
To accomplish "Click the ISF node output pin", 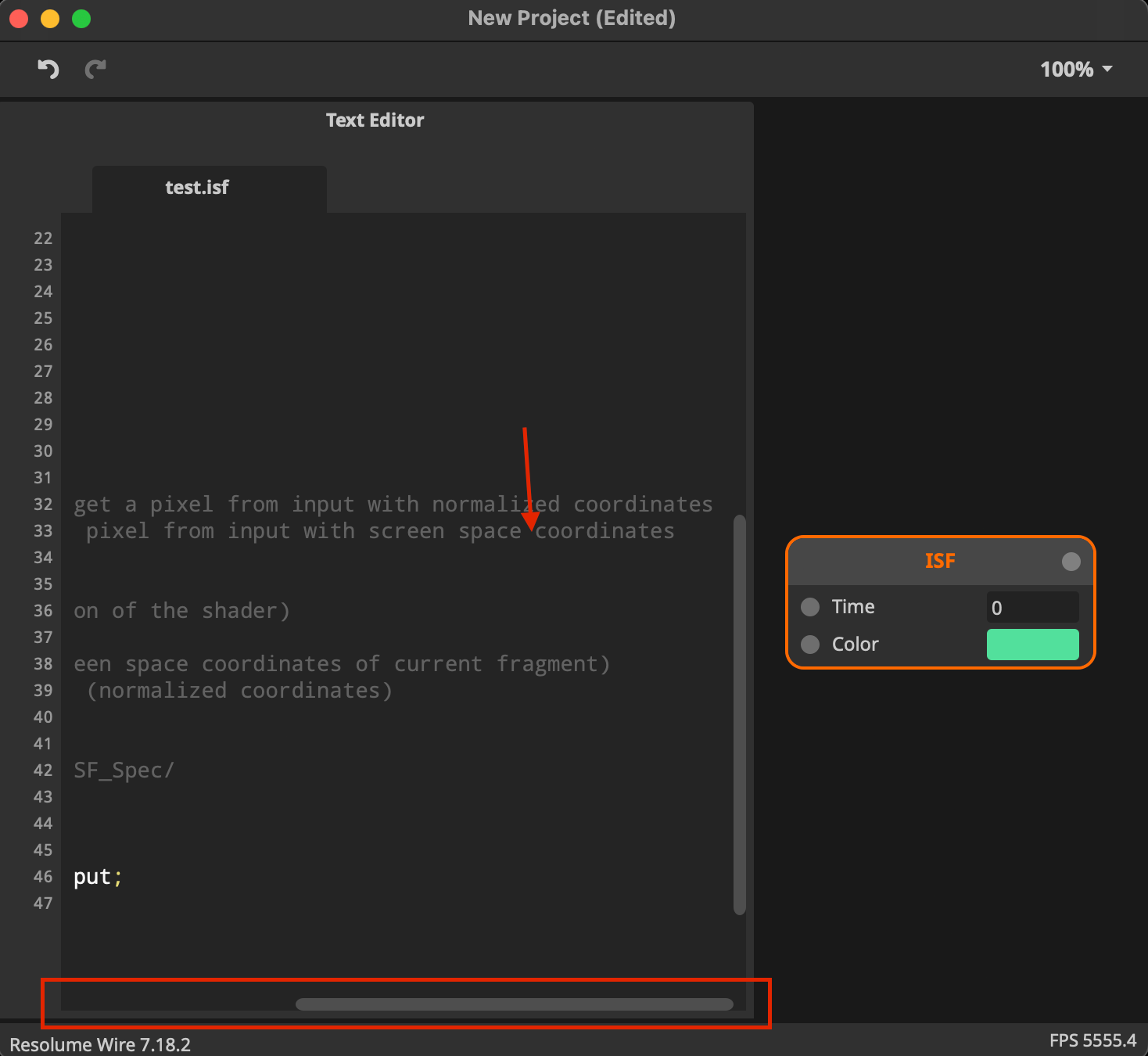I will pos(1071,561).
